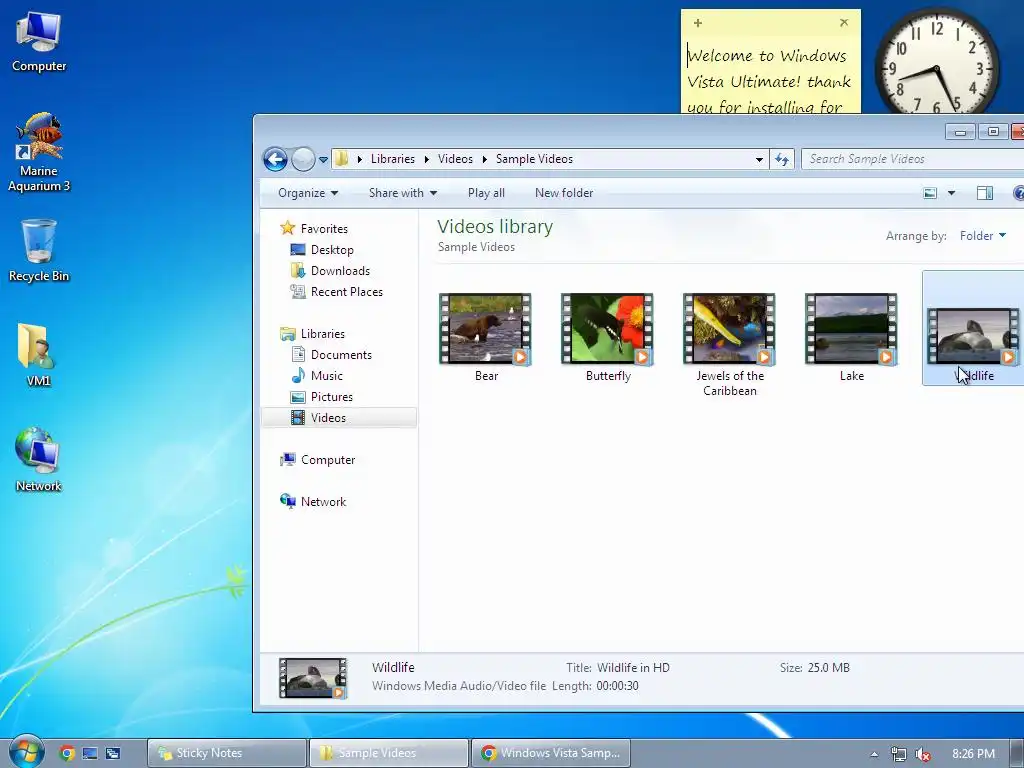Click the analog clock gadget
This screenshot has width=1024, height=768.
coord(936,63)
